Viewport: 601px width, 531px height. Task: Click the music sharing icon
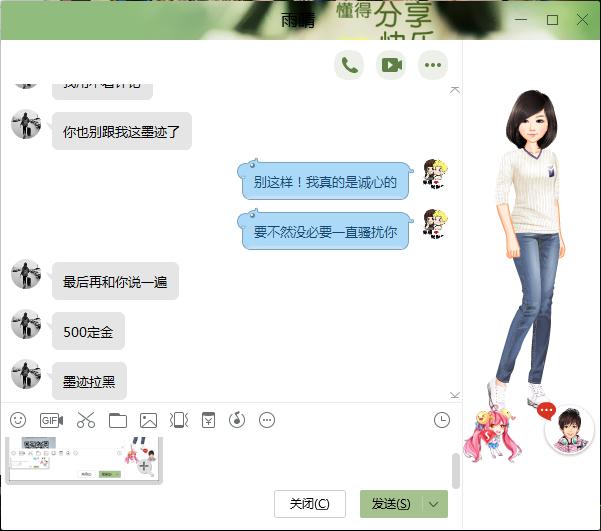tap(237, 420)
